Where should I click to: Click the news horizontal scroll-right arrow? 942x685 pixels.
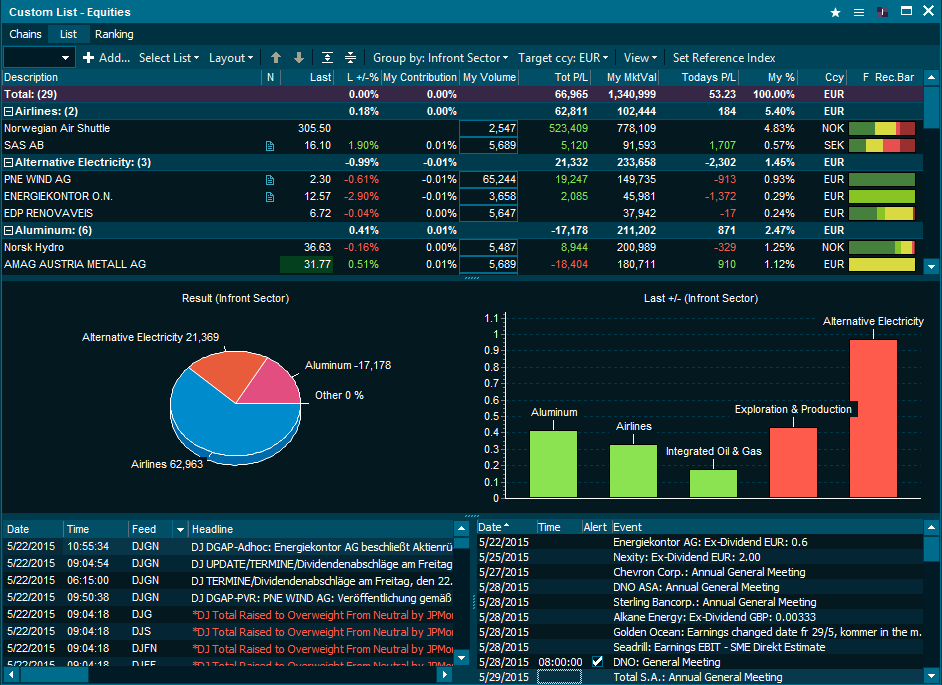tap(445, 674)
